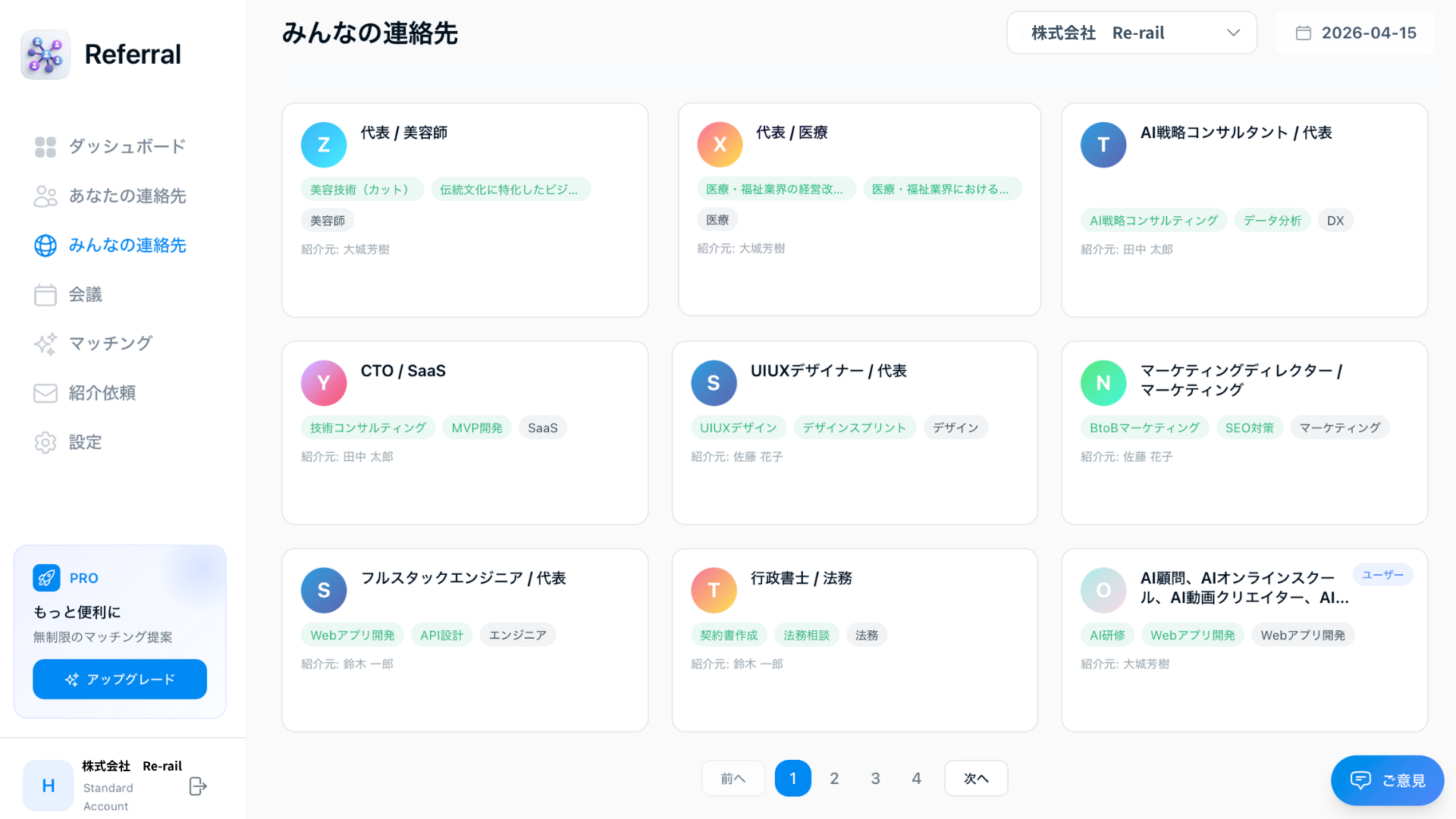Click the 法務相談 tag

[x=806, y=635]
